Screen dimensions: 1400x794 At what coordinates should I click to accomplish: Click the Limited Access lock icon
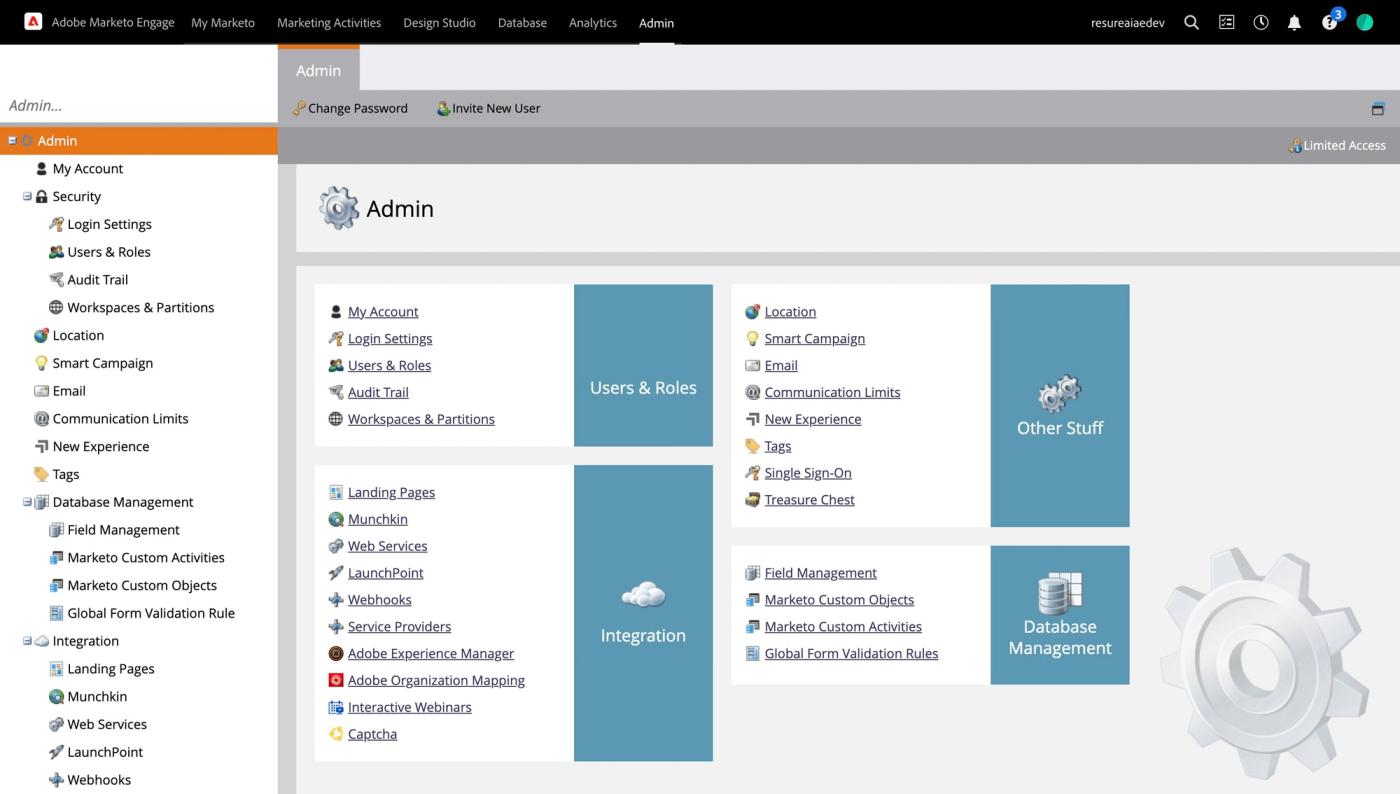pos(1295,145)
